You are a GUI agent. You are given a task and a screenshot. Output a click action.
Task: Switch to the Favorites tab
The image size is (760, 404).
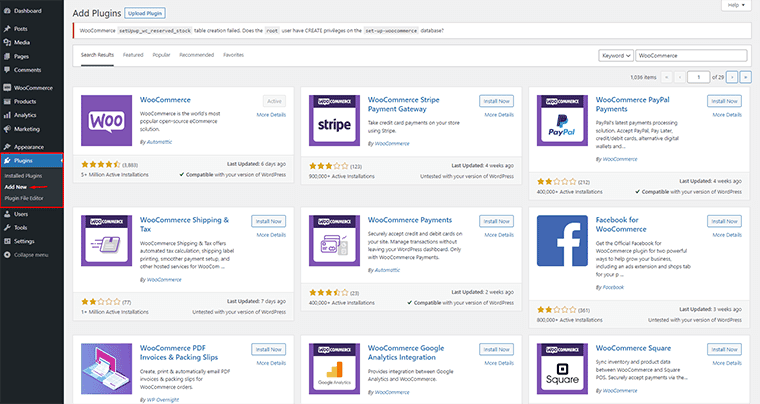(234, 55)
